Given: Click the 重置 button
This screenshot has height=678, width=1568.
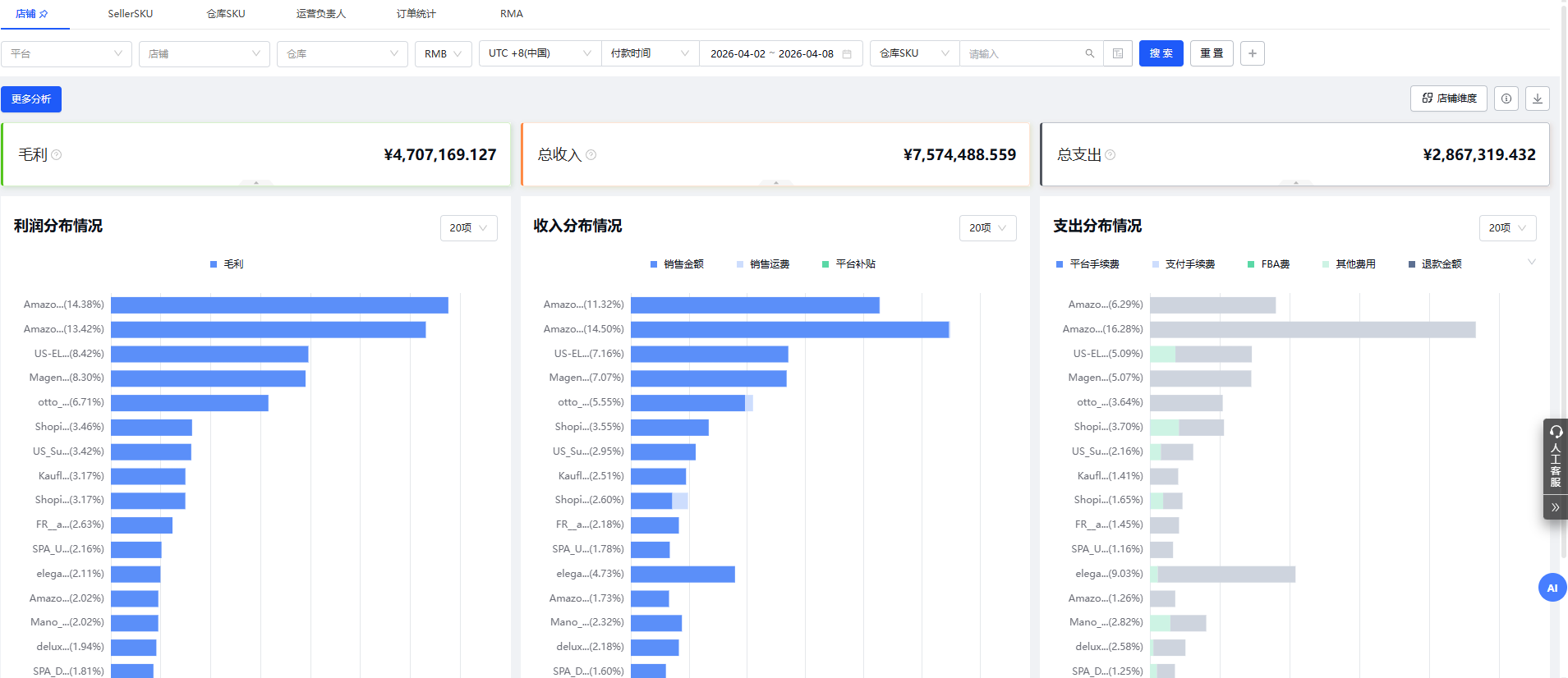Looking at the screenshot, I should [1212, 53].
